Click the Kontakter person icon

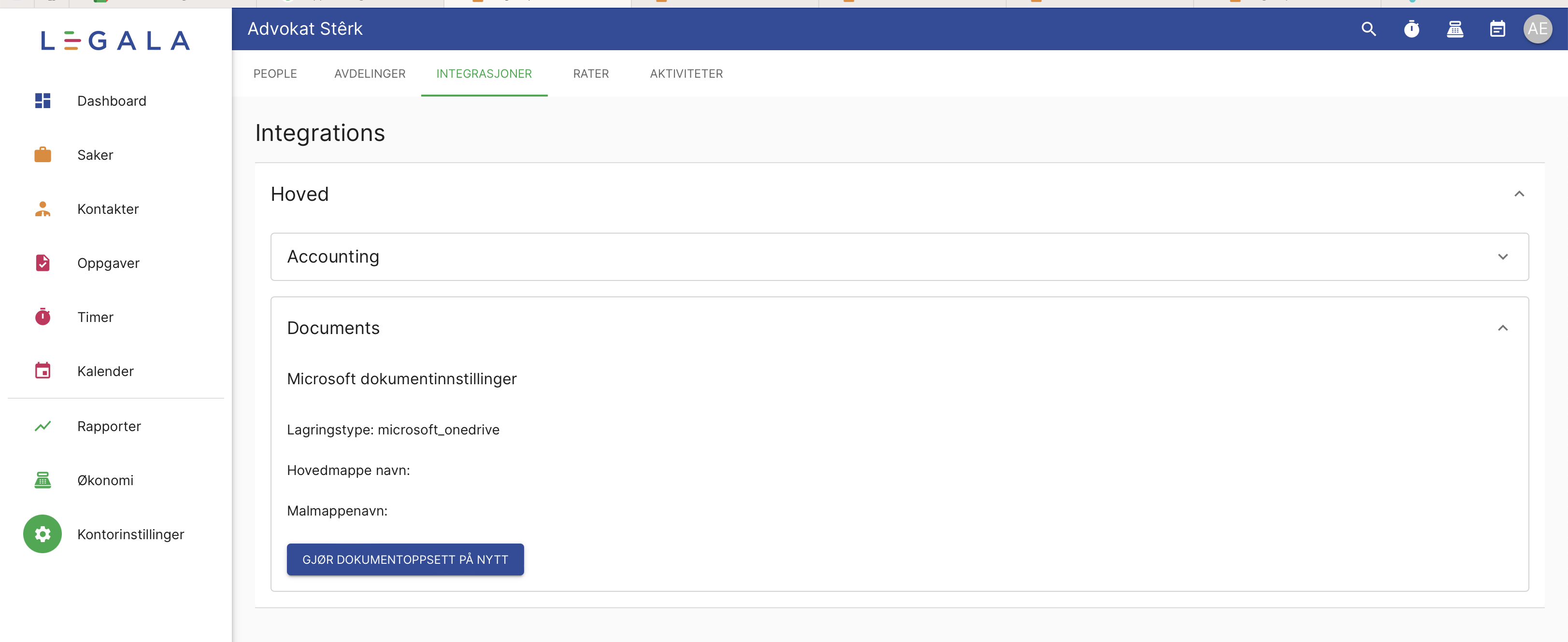coord(43,209)
